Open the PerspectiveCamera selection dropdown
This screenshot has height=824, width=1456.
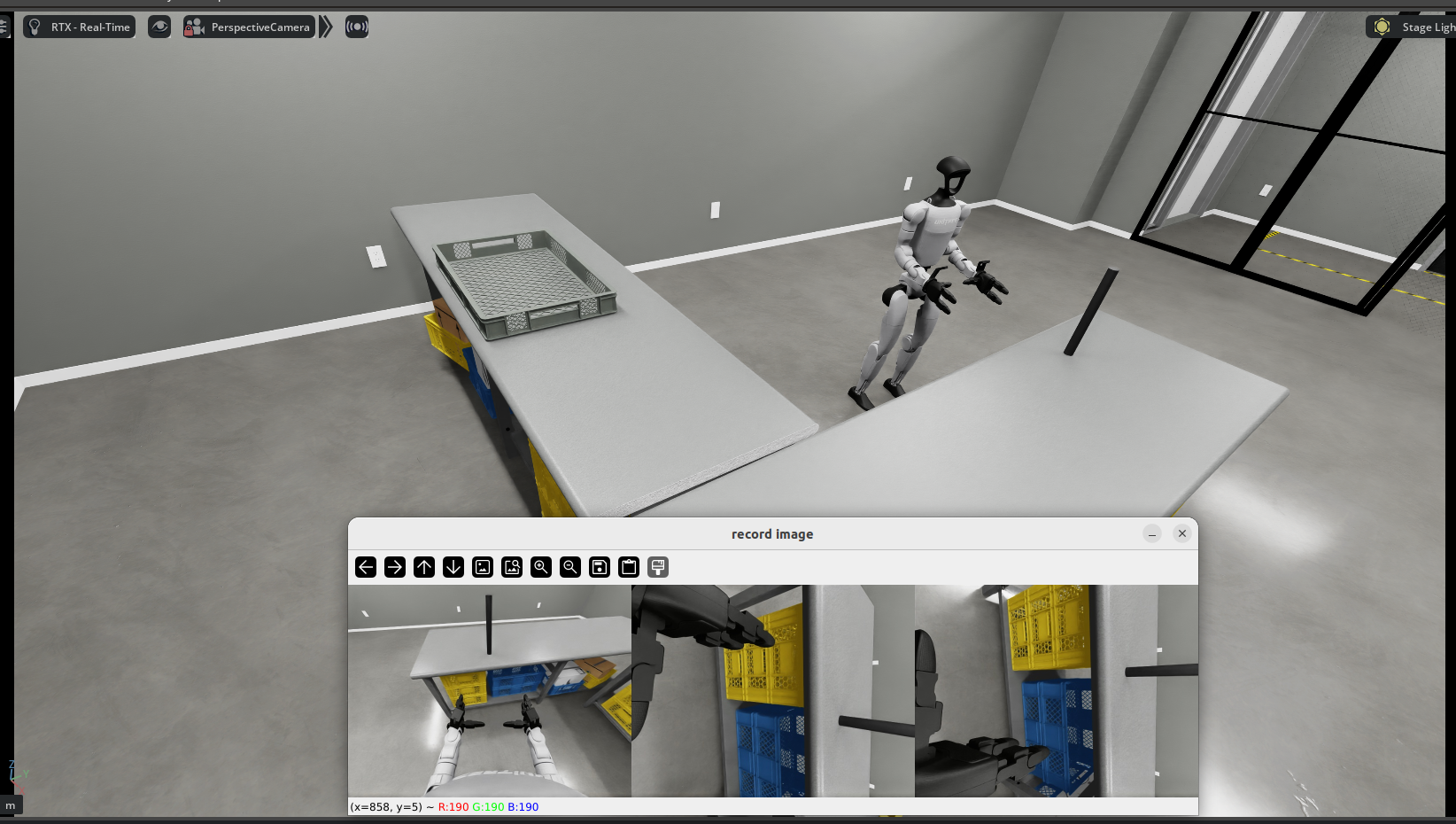pos(250,27)
